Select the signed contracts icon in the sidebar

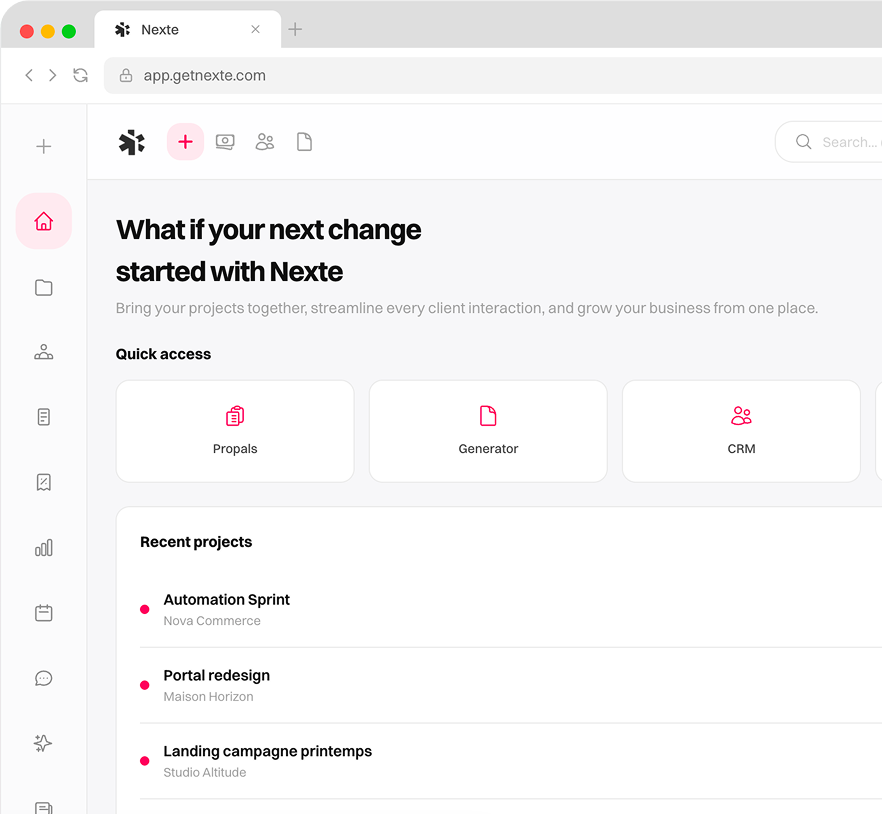coord(43,482)
